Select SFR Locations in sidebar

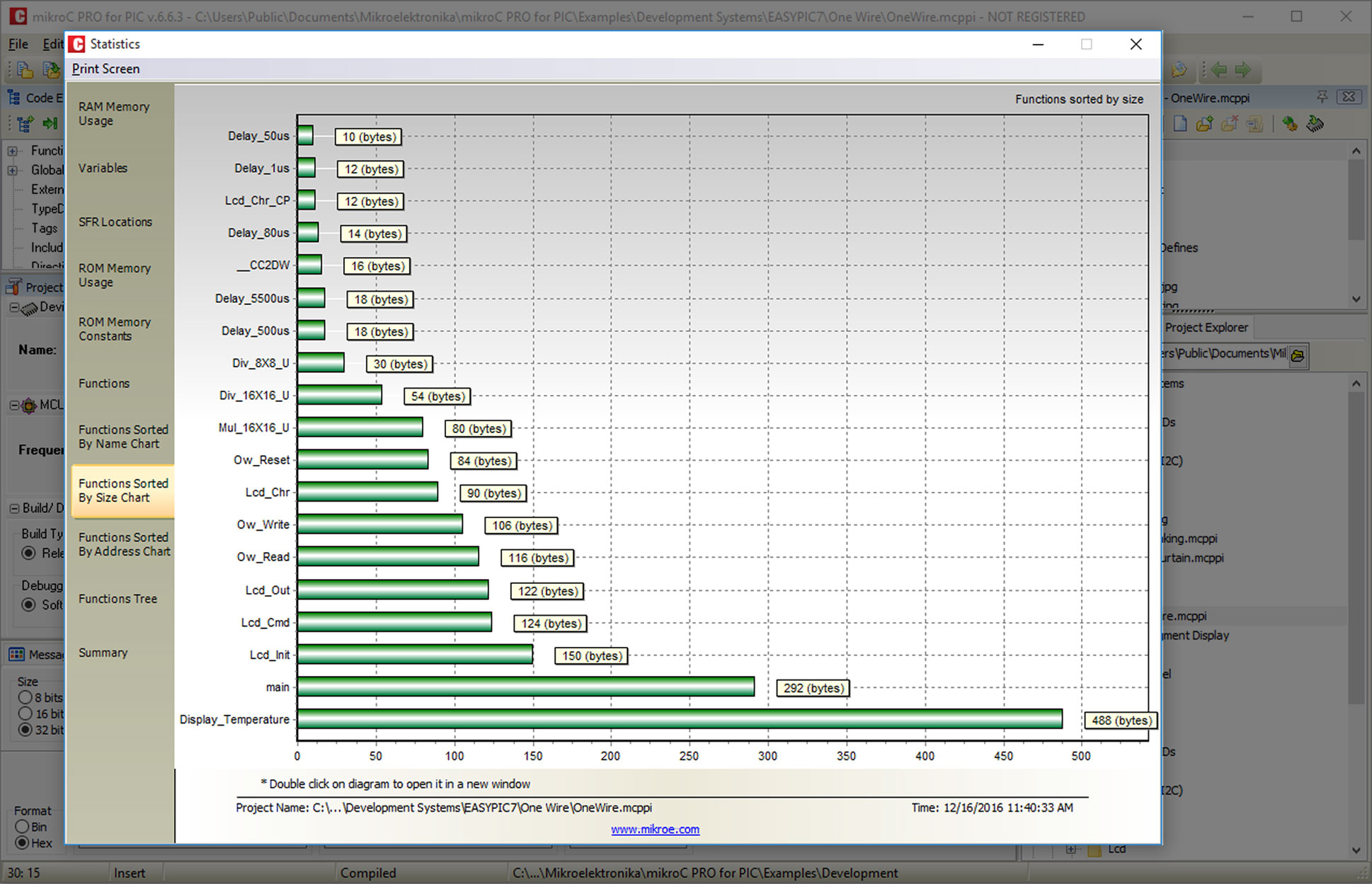pyautogui.click(x=115, y=222)
